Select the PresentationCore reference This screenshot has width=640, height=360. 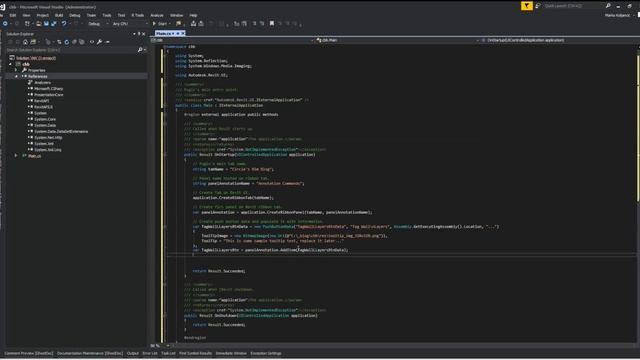pyautogui.click(x=49, y=95)
